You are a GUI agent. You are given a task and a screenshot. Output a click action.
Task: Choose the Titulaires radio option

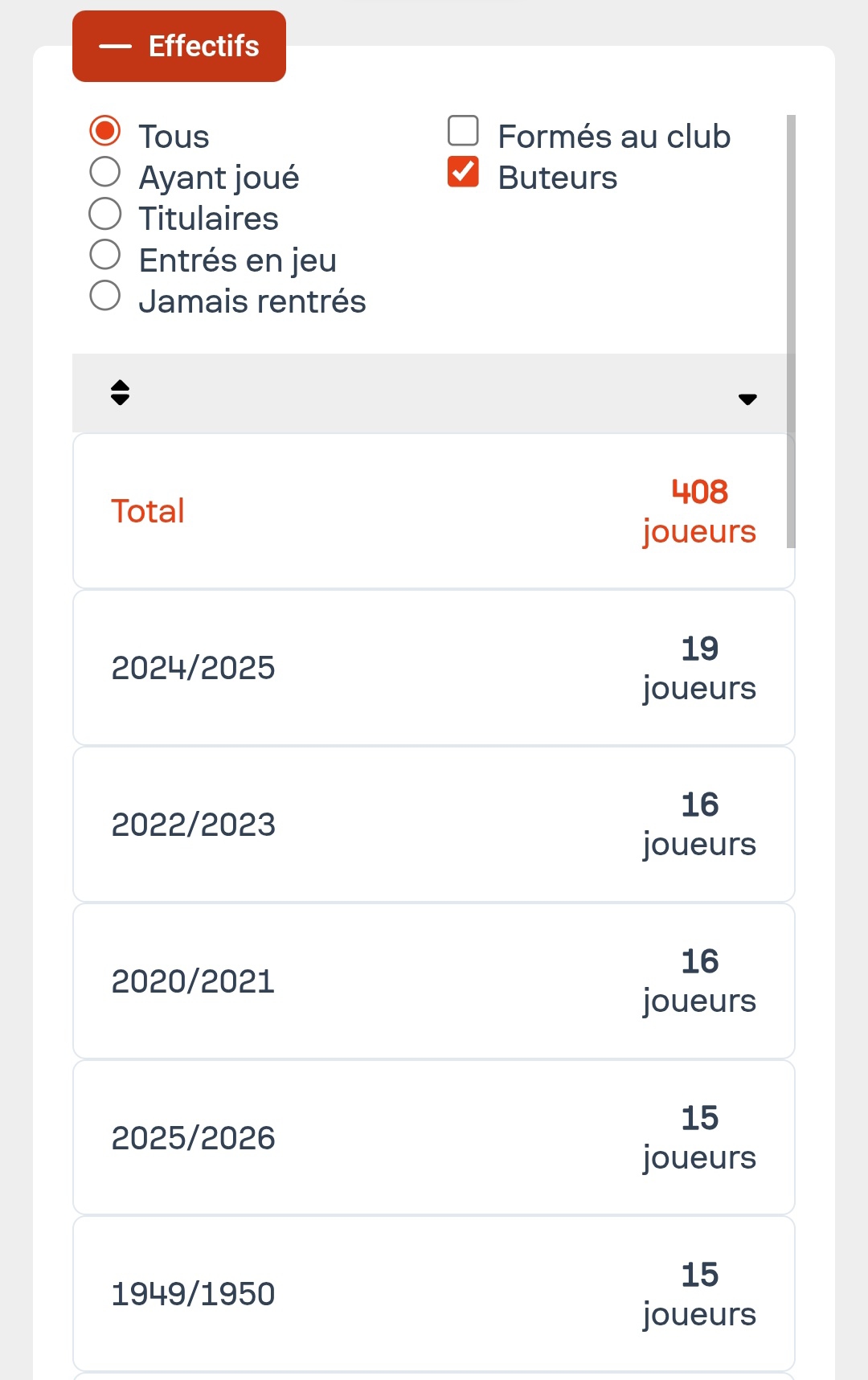[105, 214]
